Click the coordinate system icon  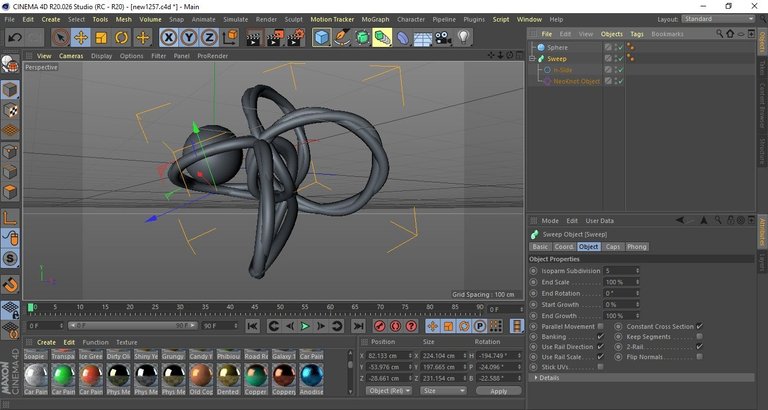(x=230, y=37)
